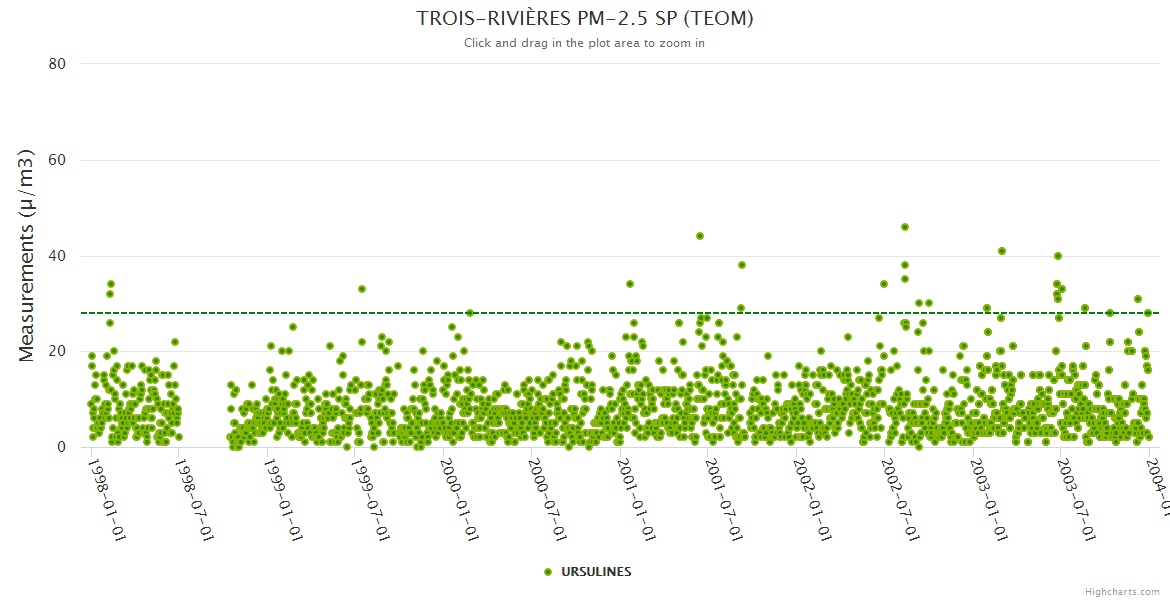Screen dimensions: 1170x600
Task: Select the data point at 38 after 2001-07-01
Action: (x=742, y=265)
